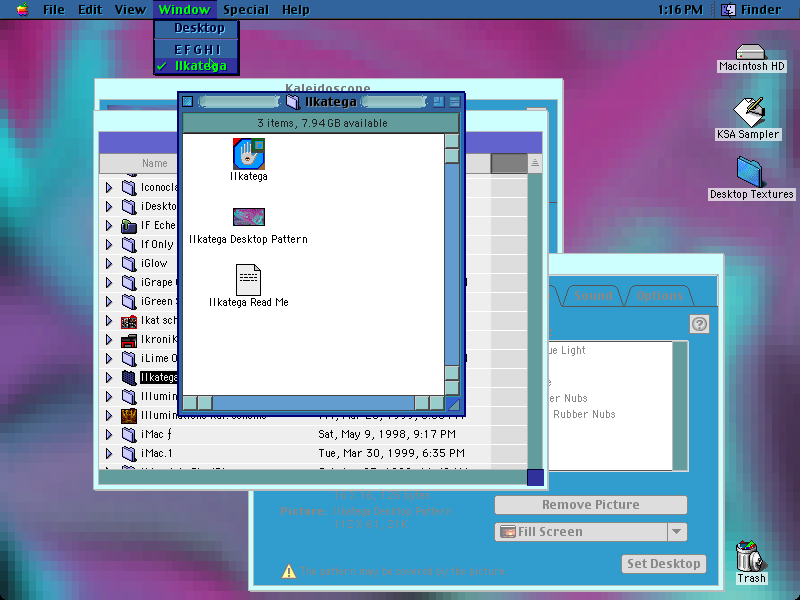Sort by the Name column header

[x=155, y=163]
